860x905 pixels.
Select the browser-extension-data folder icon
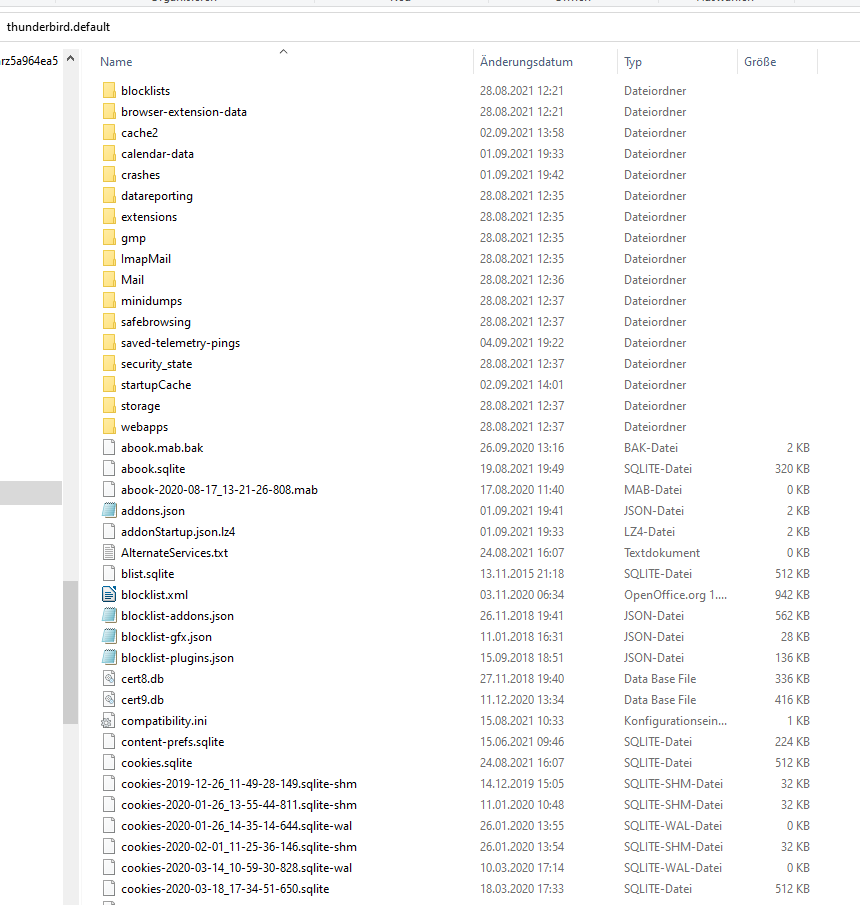tap(109, 111)
